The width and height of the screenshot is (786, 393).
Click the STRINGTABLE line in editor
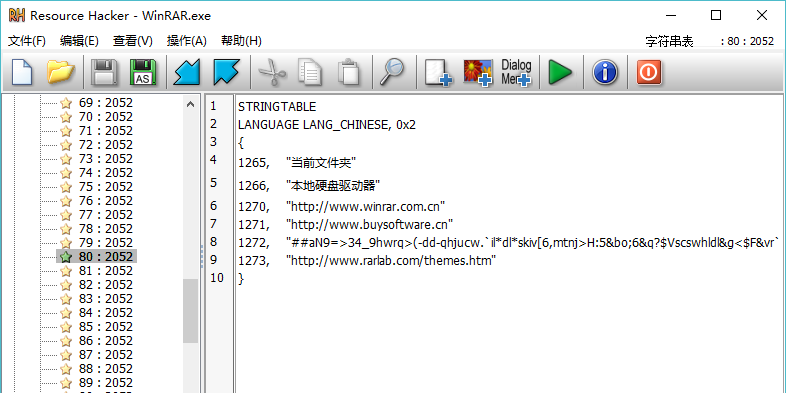click(x=277, y=107)
